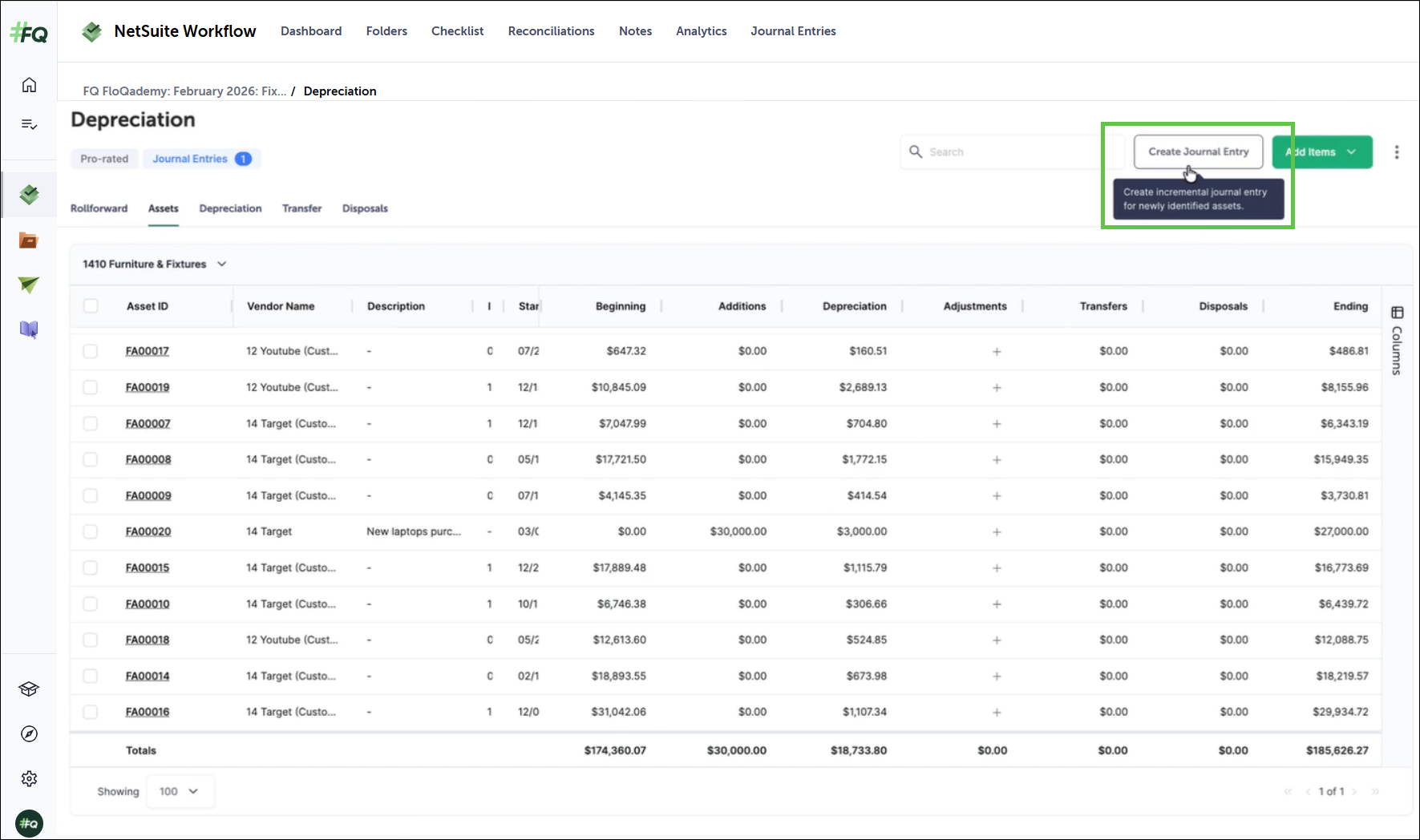Switch to the Rollforward tab
Screen dimensions: 1420x840
[99, 208]
